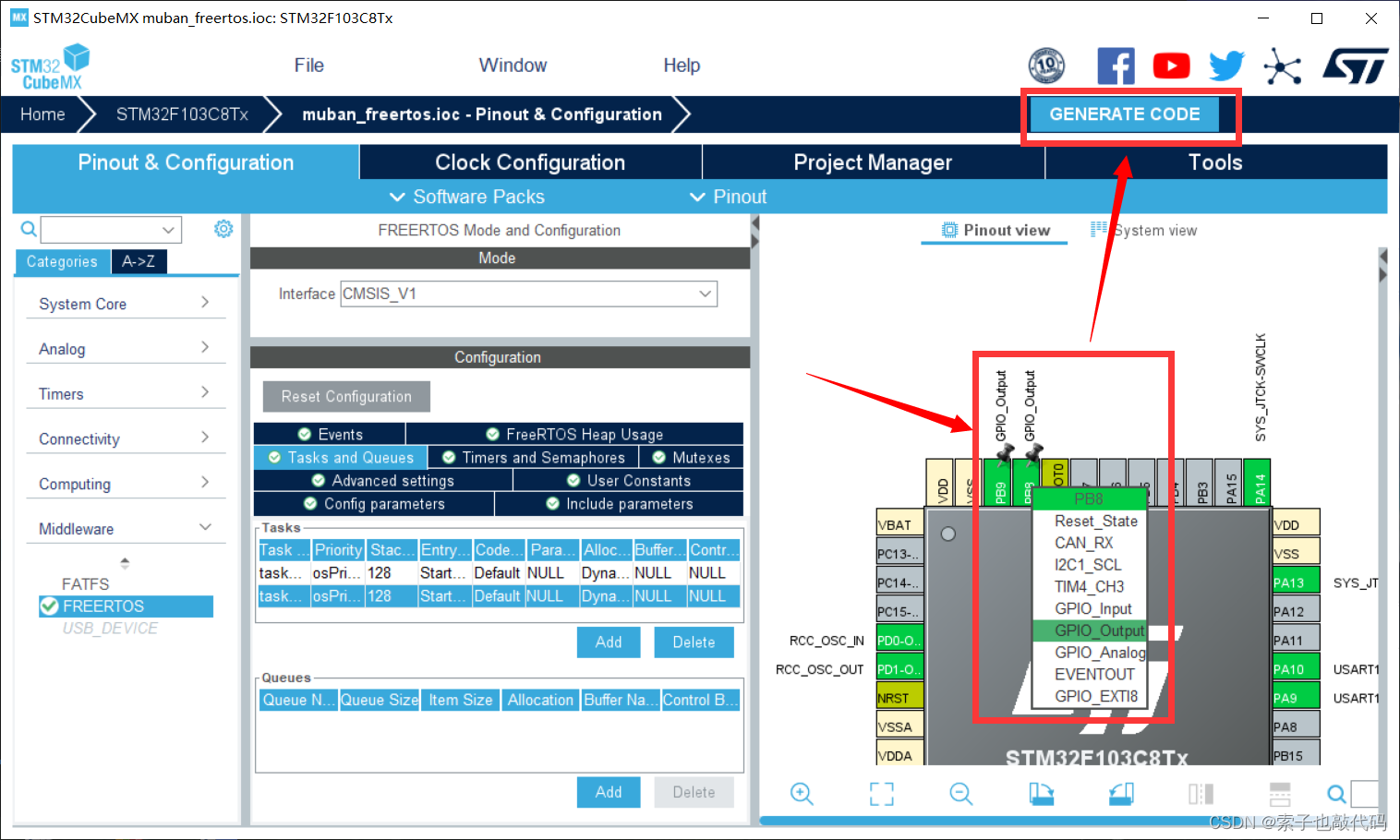Open the settings gear in categories panel
The width and height of the screenshot is (1400, 840).
tap(223, 229)
